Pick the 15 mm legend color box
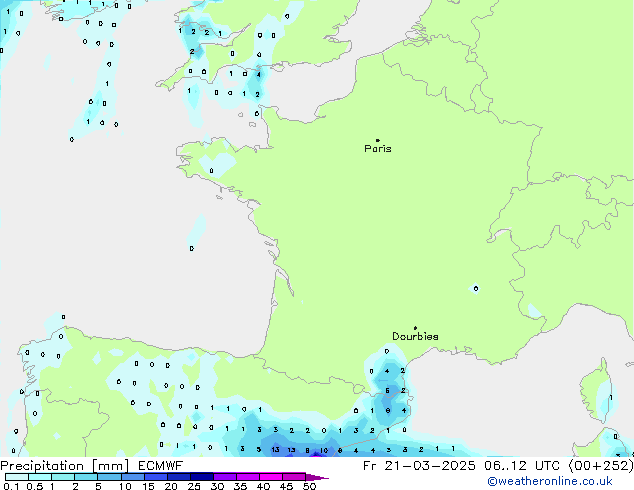The image size is (634, 490). click(155, 477)
